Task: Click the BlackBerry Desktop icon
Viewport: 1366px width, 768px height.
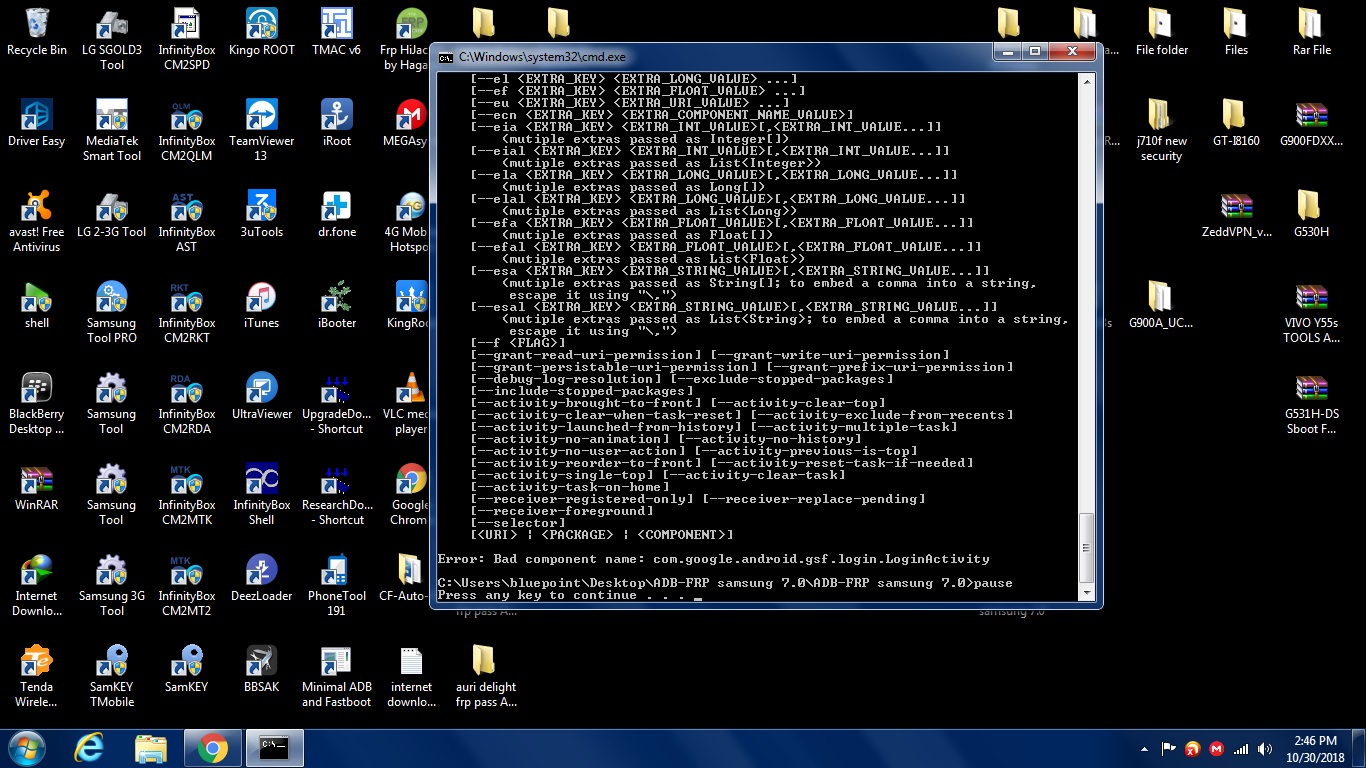Action: [x=37, y=403]
